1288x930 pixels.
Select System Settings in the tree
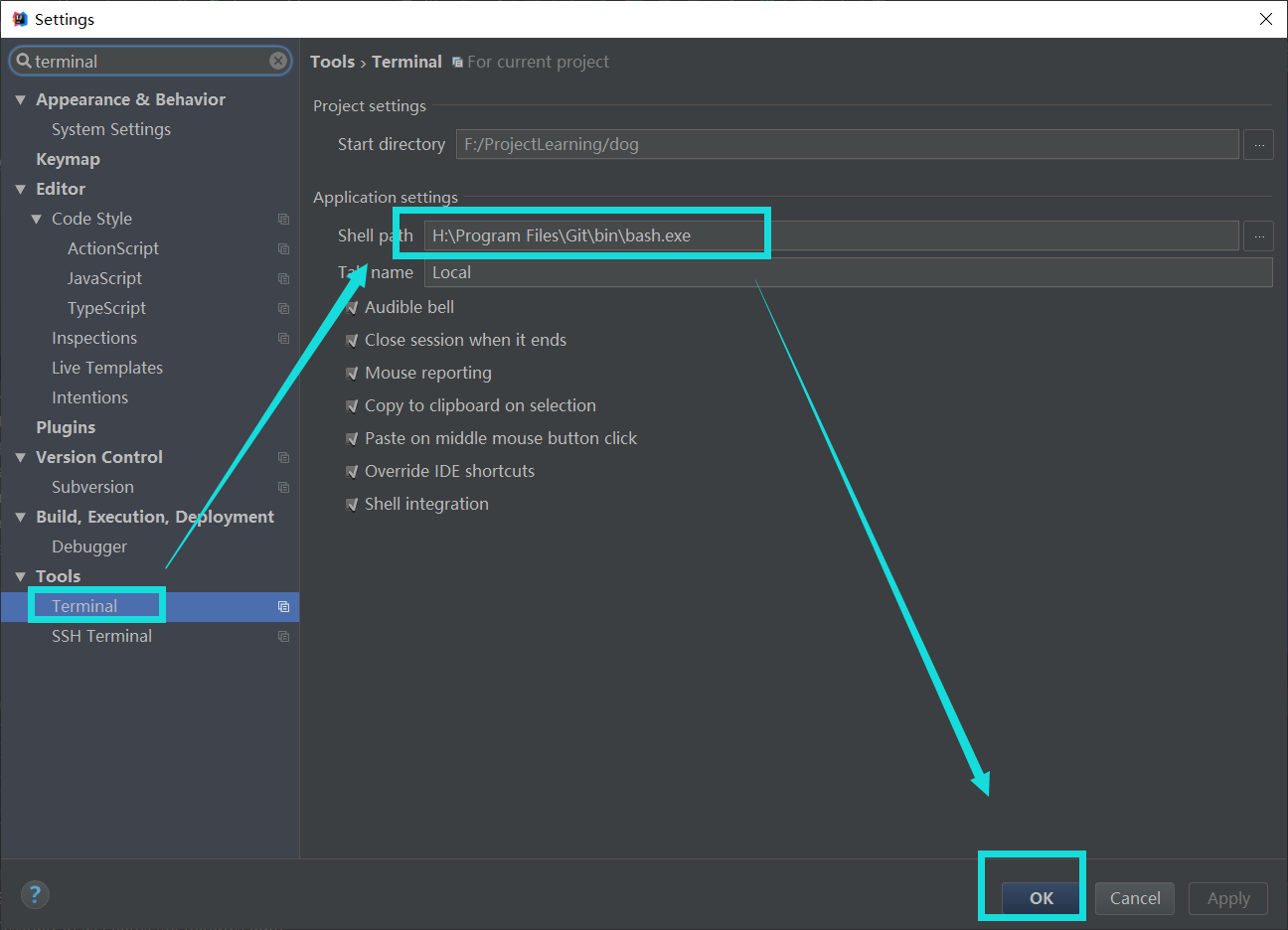111,129
